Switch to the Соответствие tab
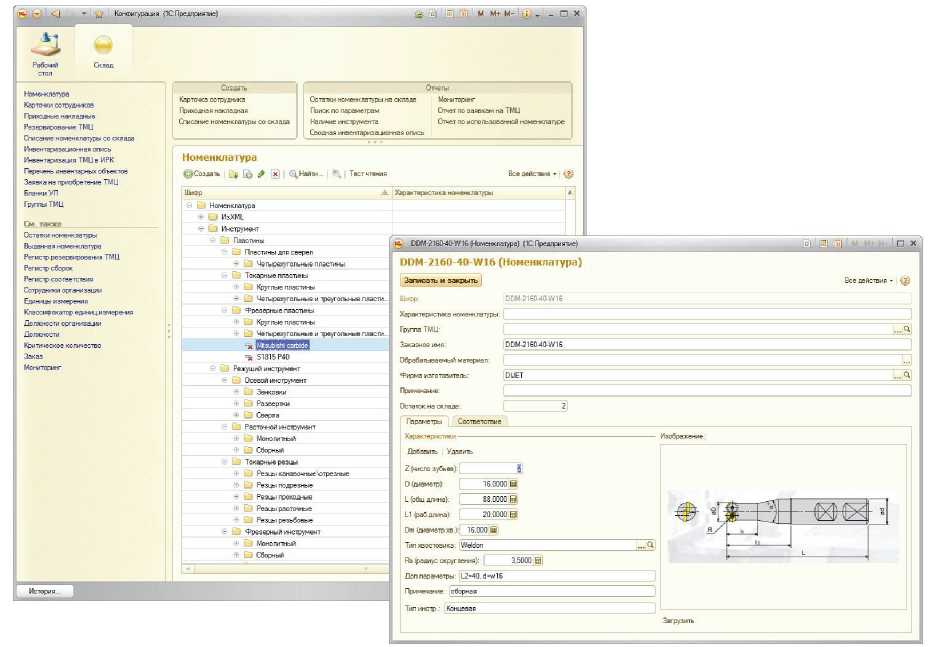Screen dimensions: 936x647 click(480, 421)
